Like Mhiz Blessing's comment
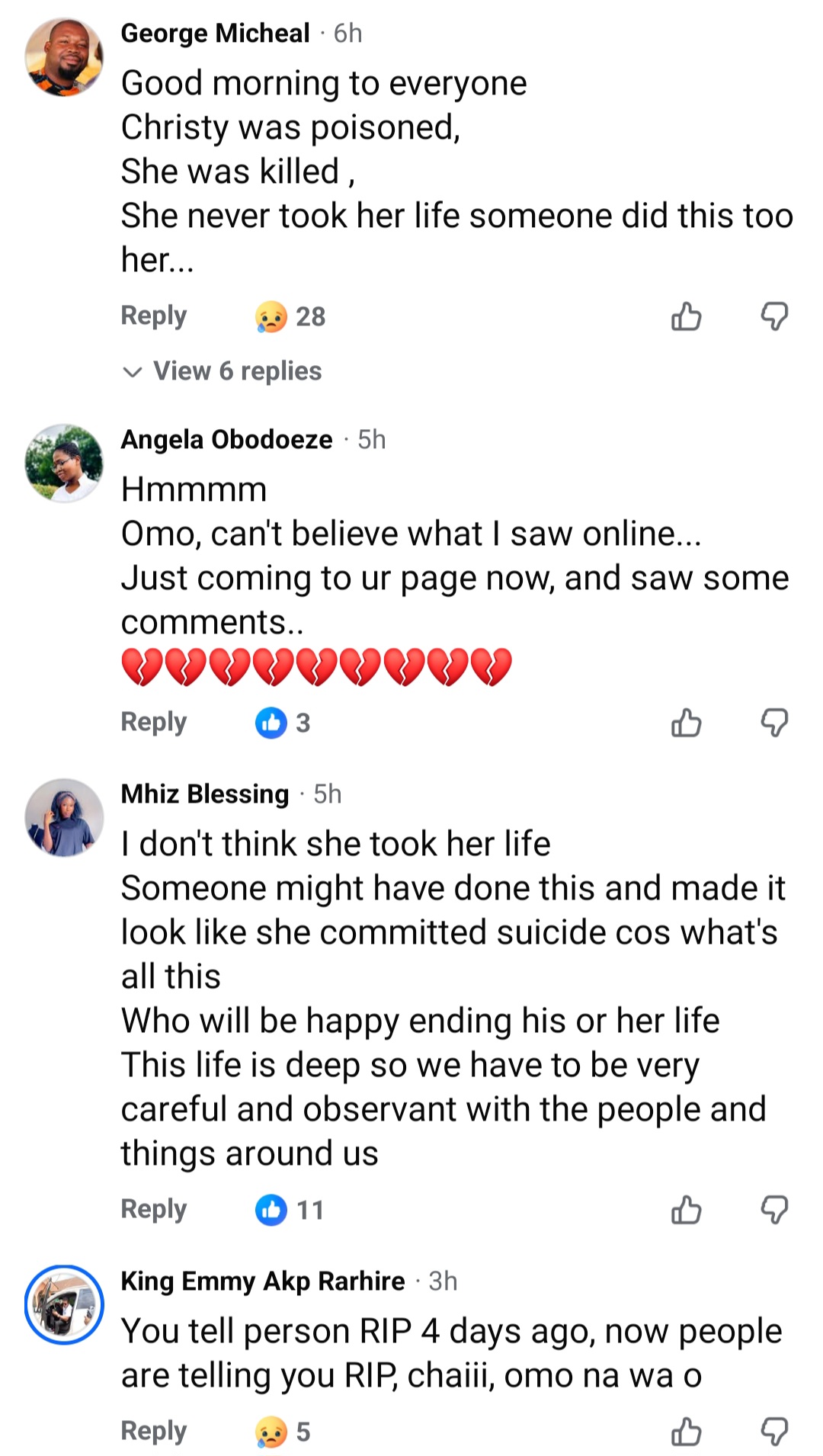Viewport: 823px width, 1456px height. coord(686,1210)
